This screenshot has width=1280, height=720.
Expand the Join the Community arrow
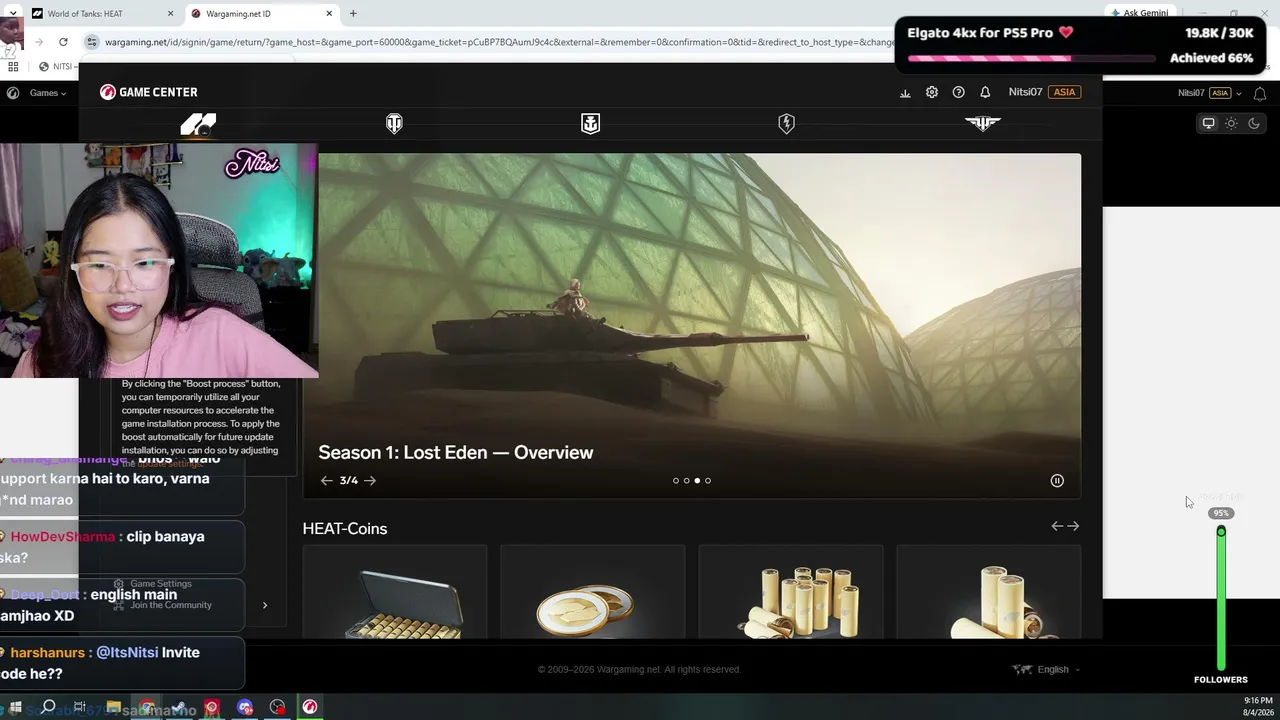265,605
